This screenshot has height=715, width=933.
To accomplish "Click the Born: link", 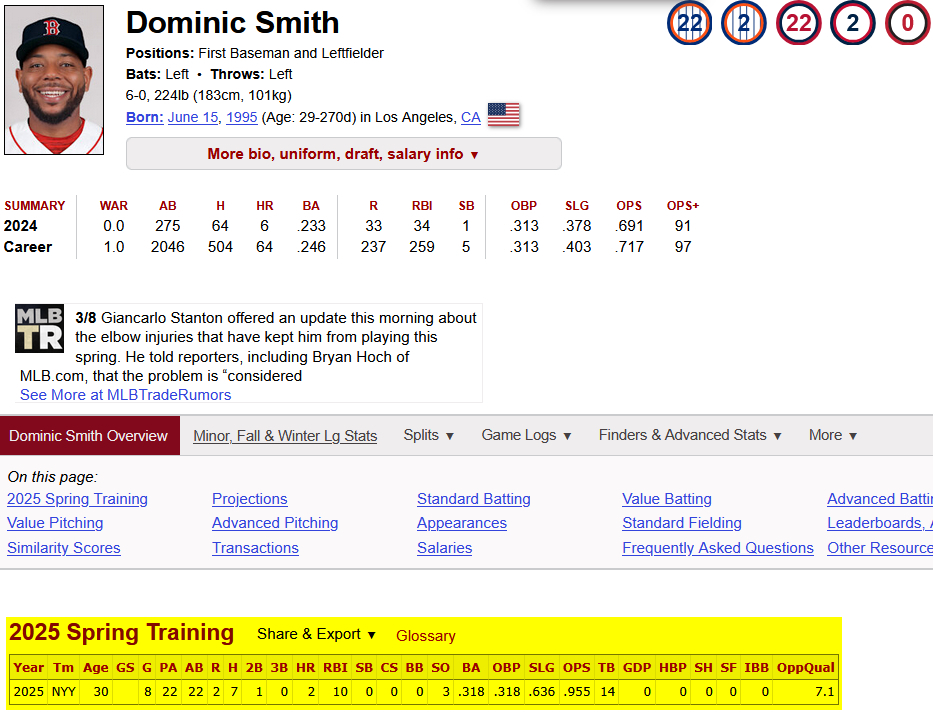I will point(145,117).
